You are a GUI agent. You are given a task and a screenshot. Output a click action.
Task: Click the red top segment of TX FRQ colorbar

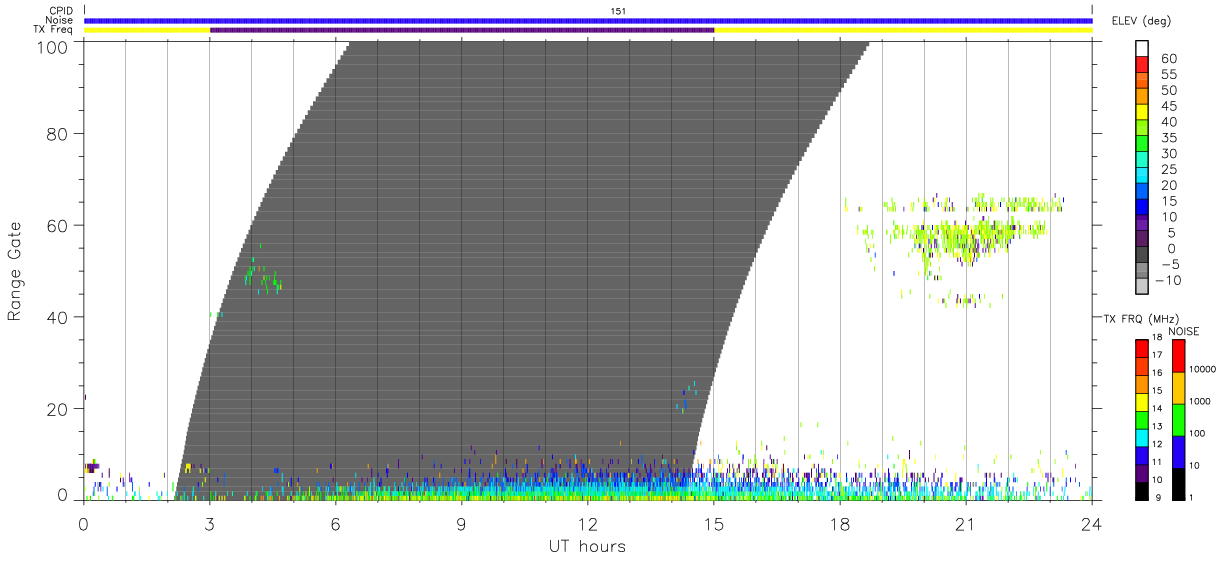tap(1142, 349)
